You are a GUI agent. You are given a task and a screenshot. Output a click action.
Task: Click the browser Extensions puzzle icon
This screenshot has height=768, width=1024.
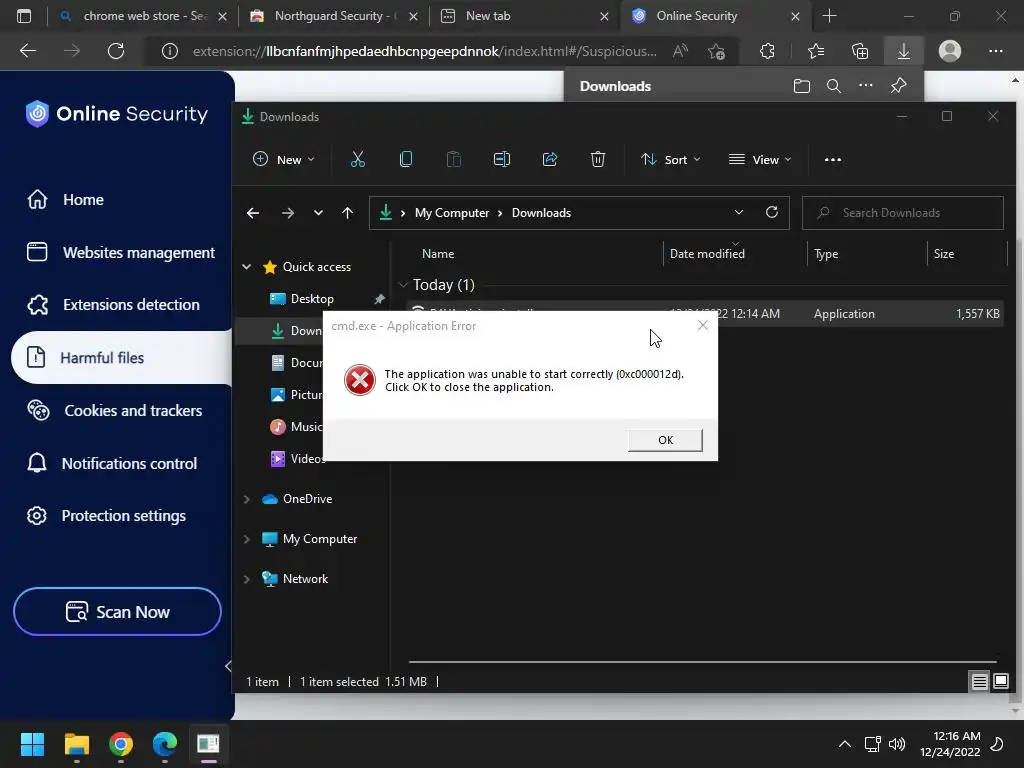767,51
